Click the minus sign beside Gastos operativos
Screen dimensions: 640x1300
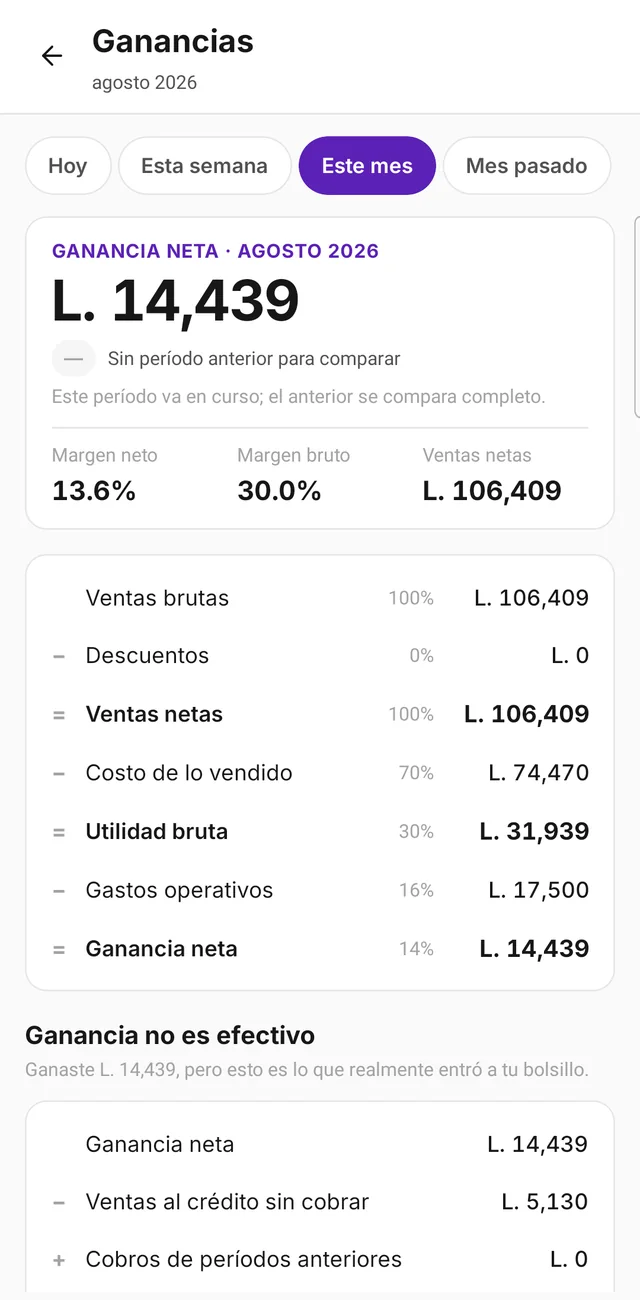(x=59, y=890)
